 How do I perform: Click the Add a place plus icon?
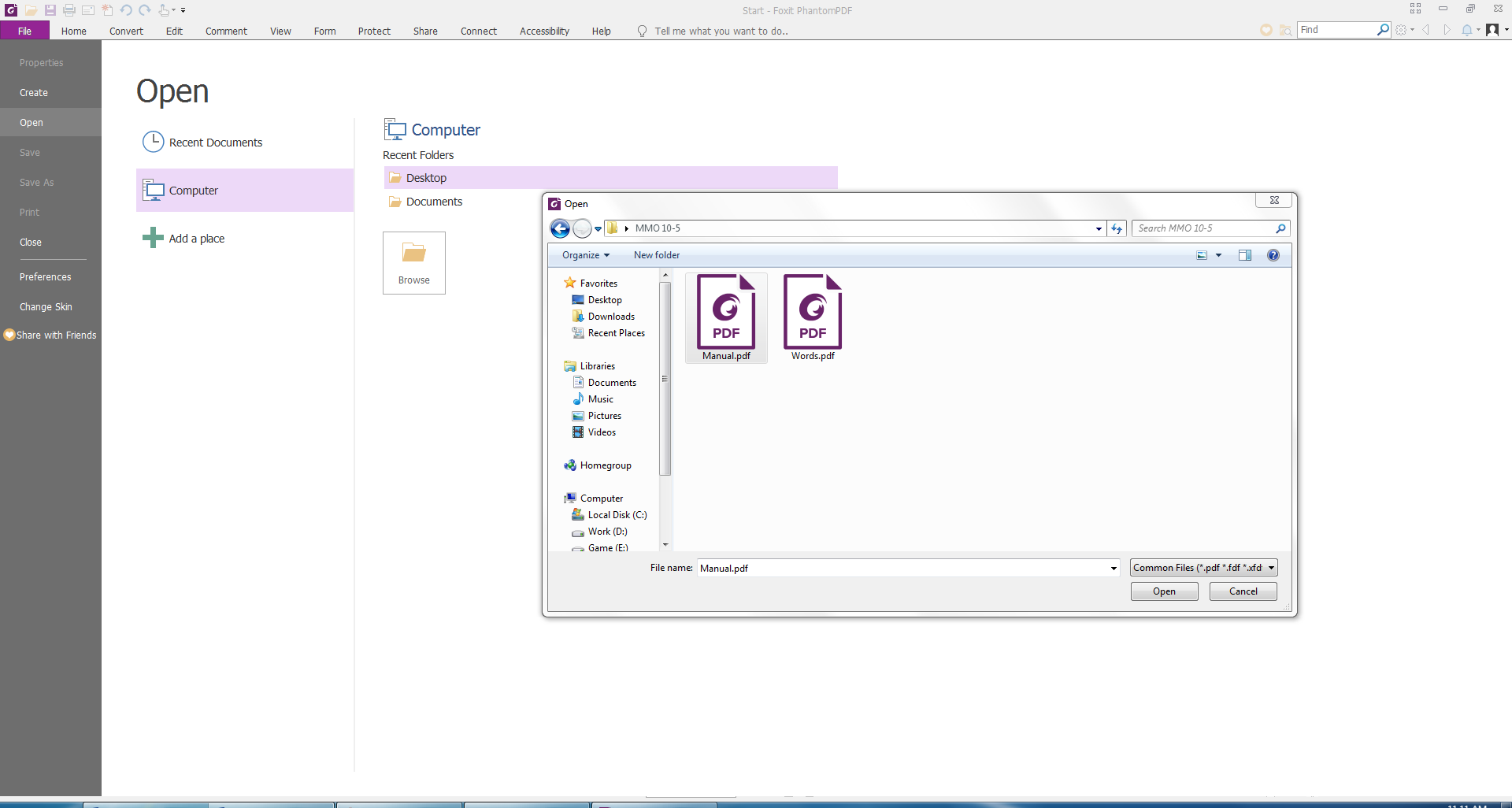pyautogui.click(x=152, y=238)
